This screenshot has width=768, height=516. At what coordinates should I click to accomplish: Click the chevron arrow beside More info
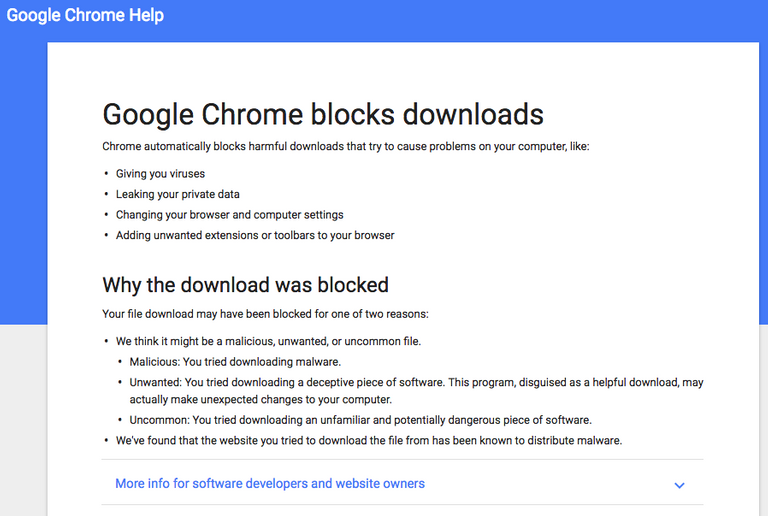tap(679, 485)
